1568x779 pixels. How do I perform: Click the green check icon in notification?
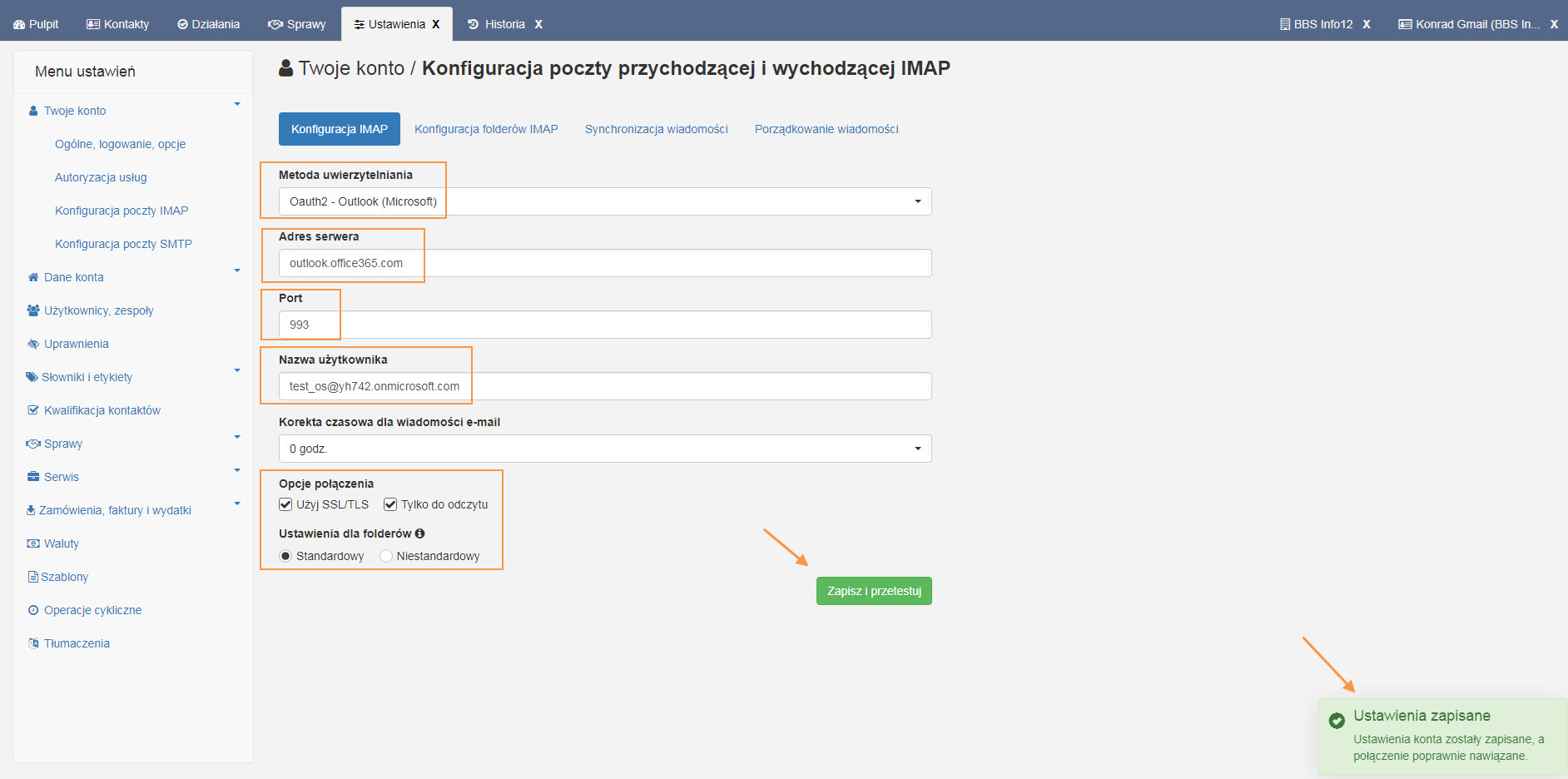click(1337, 721)
